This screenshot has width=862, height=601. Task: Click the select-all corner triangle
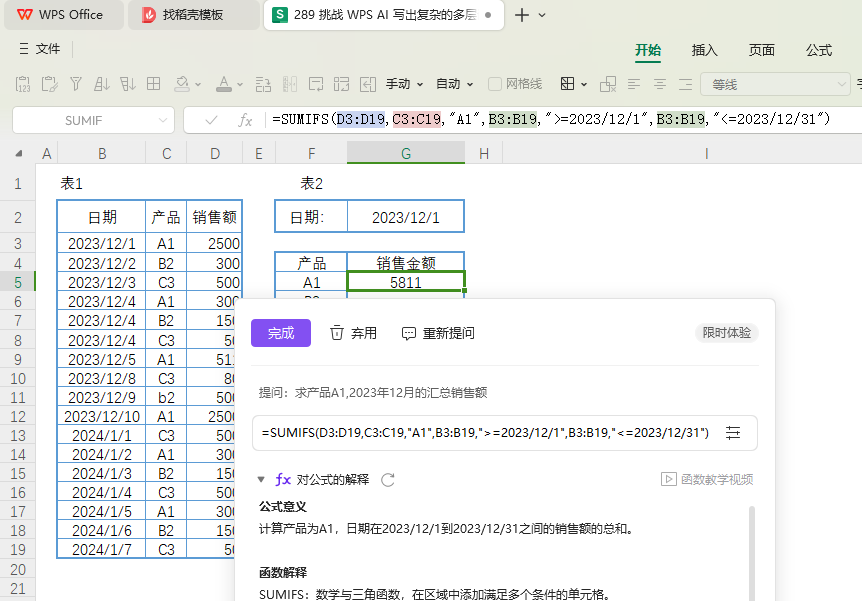click(19, 153)
